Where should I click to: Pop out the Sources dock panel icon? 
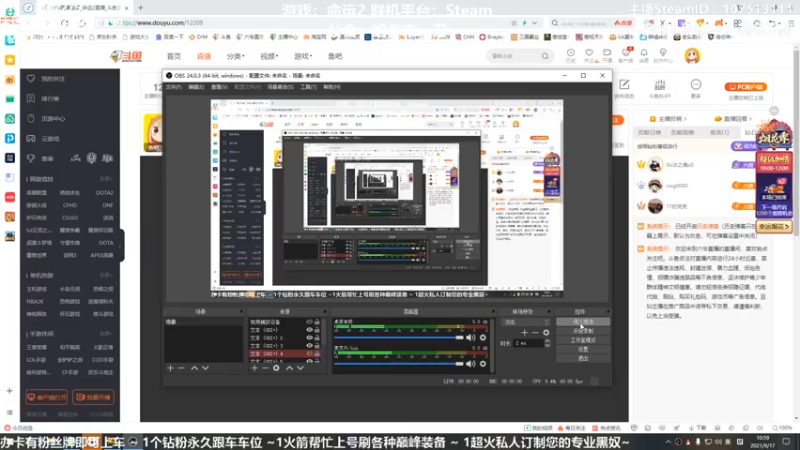[324, 311]
